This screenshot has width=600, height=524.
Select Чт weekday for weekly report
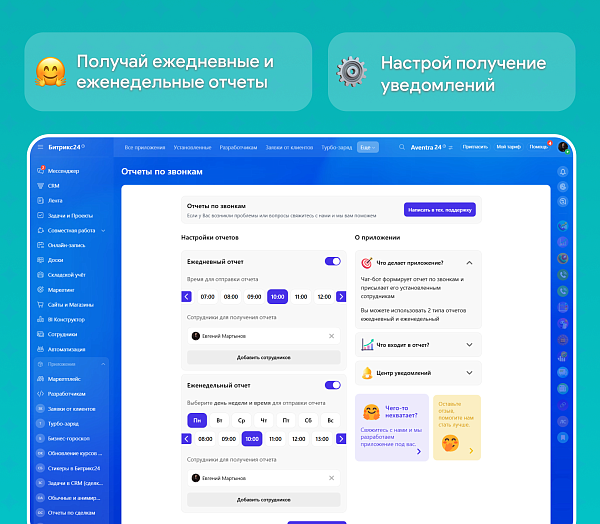point(264,420)
